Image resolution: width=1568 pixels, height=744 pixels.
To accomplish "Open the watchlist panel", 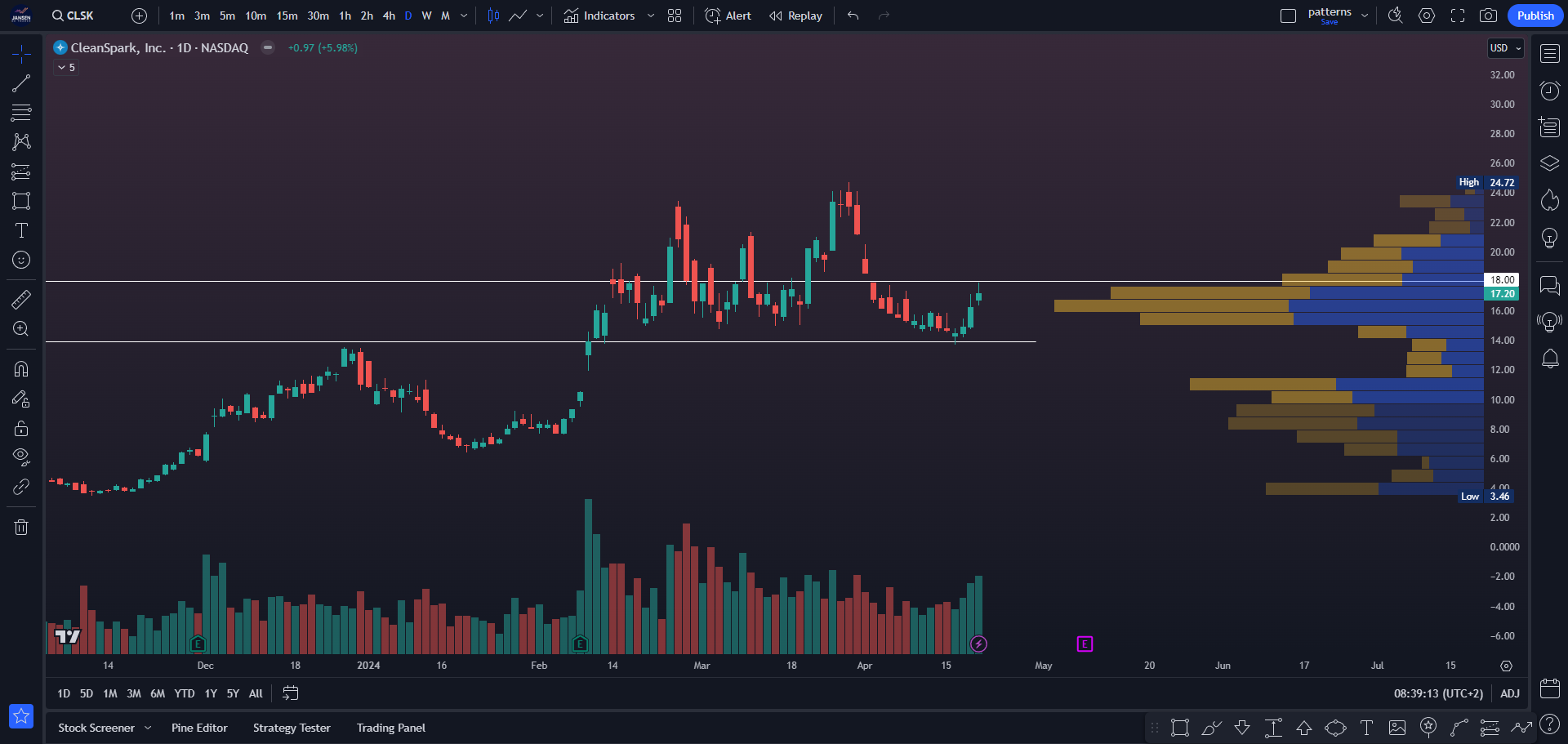I will coord(1550,54).
